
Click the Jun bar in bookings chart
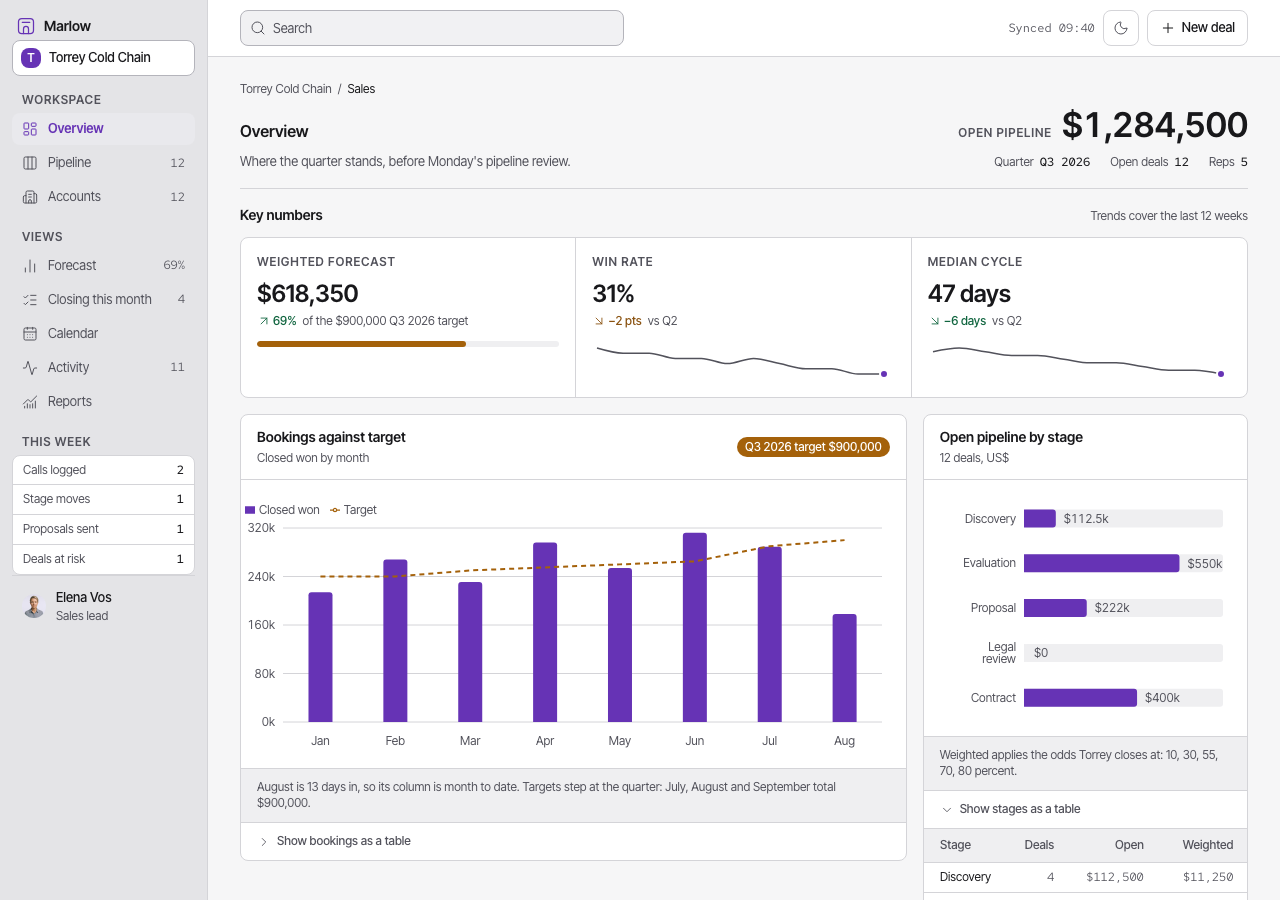click(x=695, y=627)
